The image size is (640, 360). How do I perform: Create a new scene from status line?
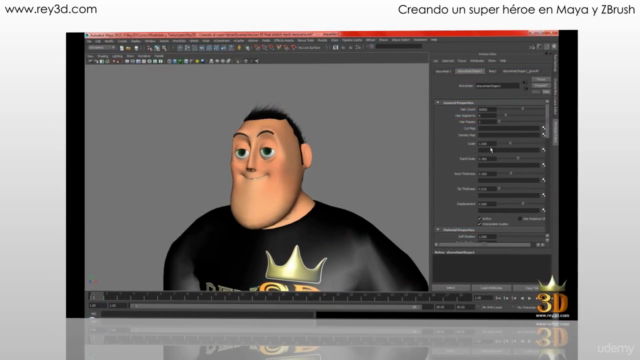[122, 48]
